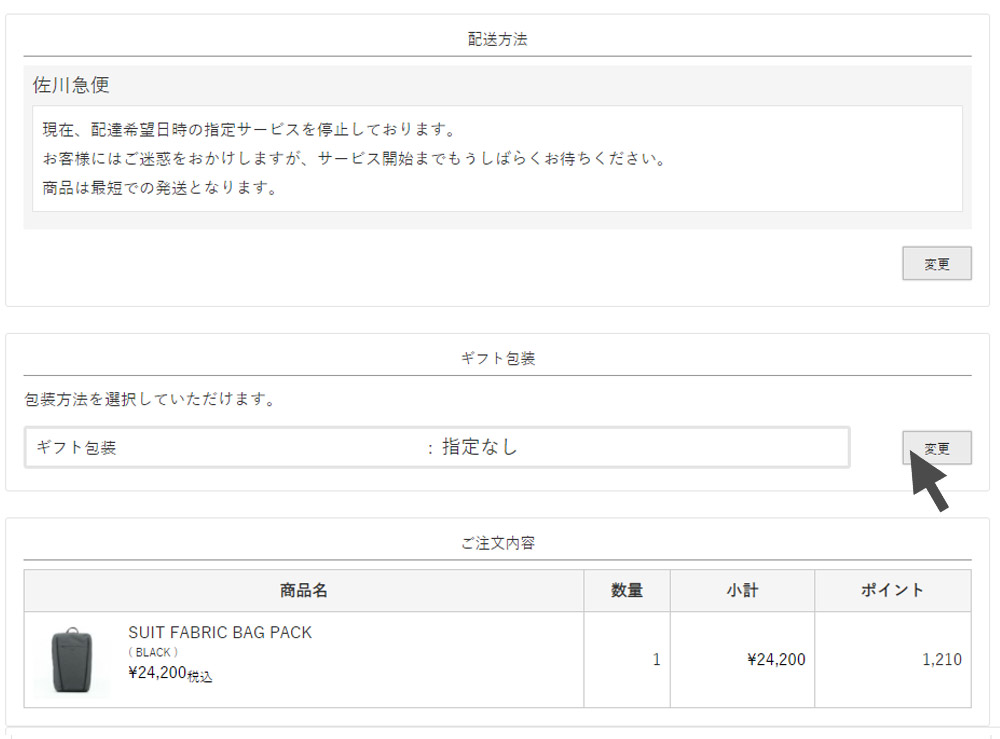This screenshot has width=1000, height=739.
Task: Click the 数量 column header
Action: pyautogui.click(x=627, y=591)
